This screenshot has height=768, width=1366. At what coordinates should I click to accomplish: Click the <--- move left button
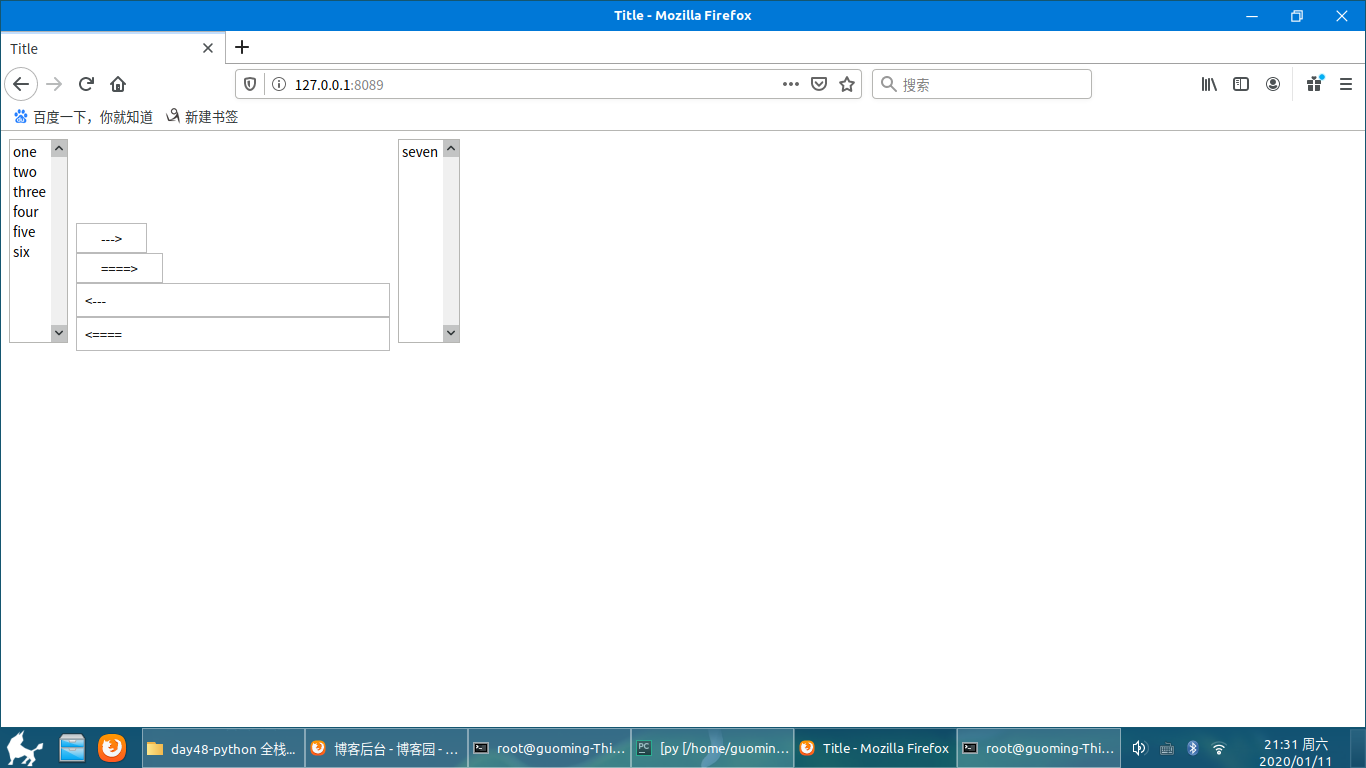[x=232, y=300]
